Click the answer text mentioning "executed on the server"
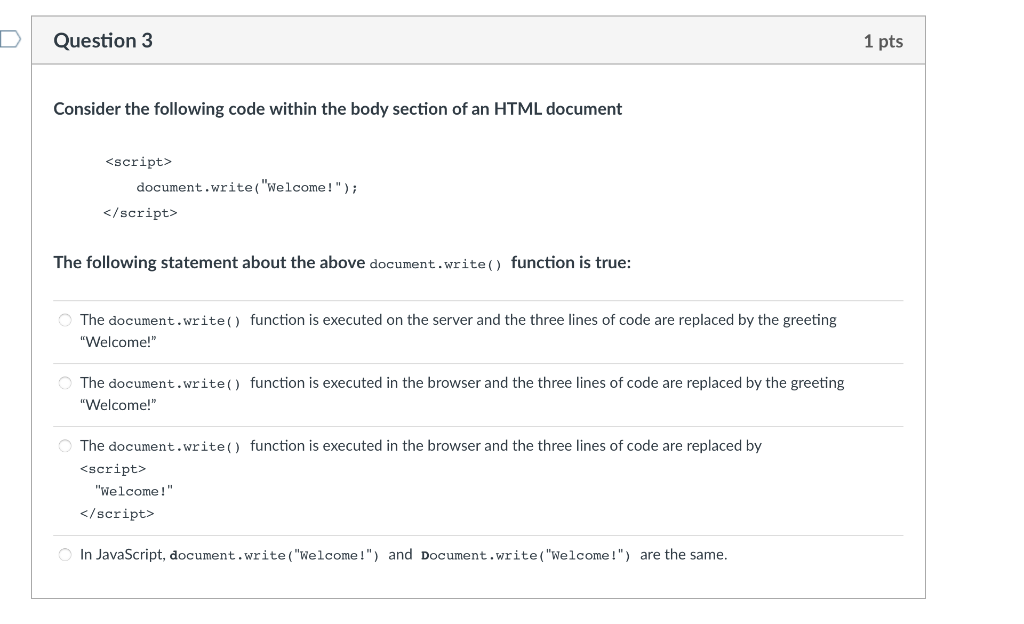 543,320
